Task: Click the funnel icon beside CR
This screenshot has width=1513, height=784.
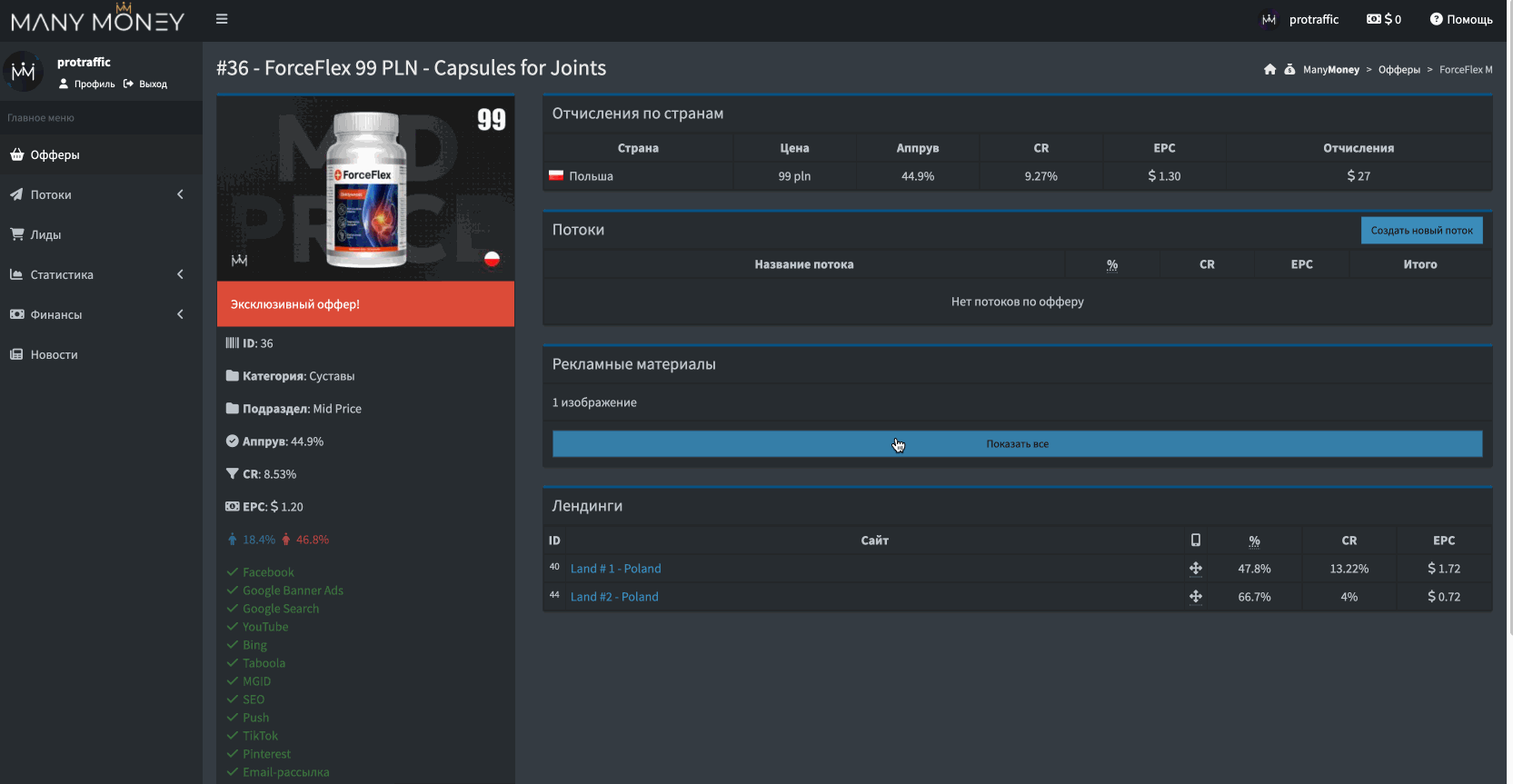Action: tap(233, 474)
